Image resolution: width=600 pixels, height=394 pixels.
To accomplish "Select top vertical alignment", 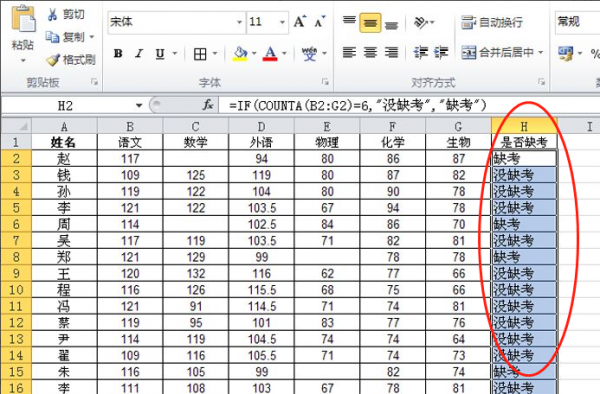I will tap(349, 20).
